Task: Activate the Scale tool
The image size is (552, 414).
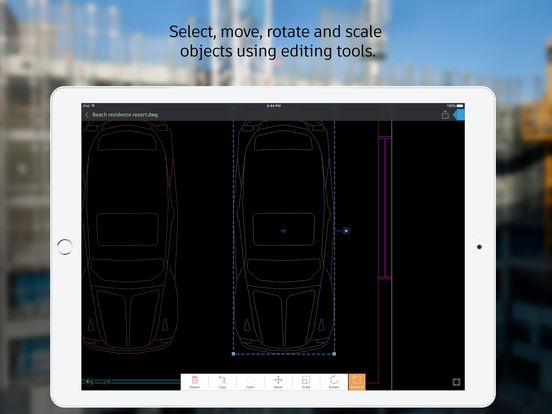Action: pyautogui.click(x=306, y=382)
